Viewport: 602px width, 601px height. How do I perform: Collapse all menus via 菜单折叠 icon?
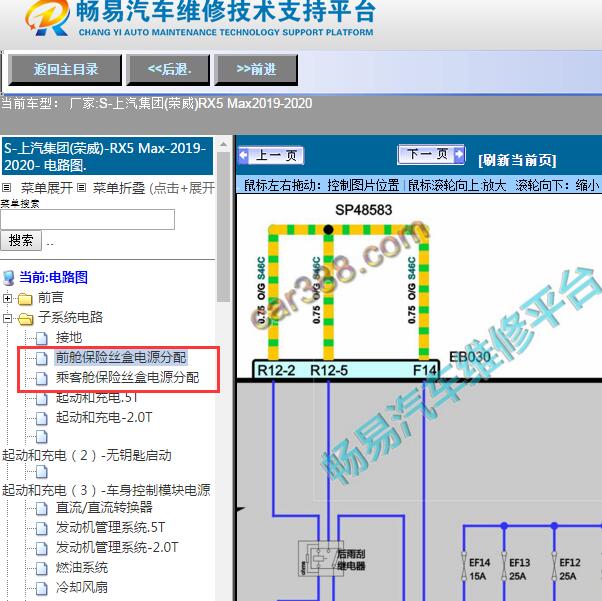tap(81, 188)
